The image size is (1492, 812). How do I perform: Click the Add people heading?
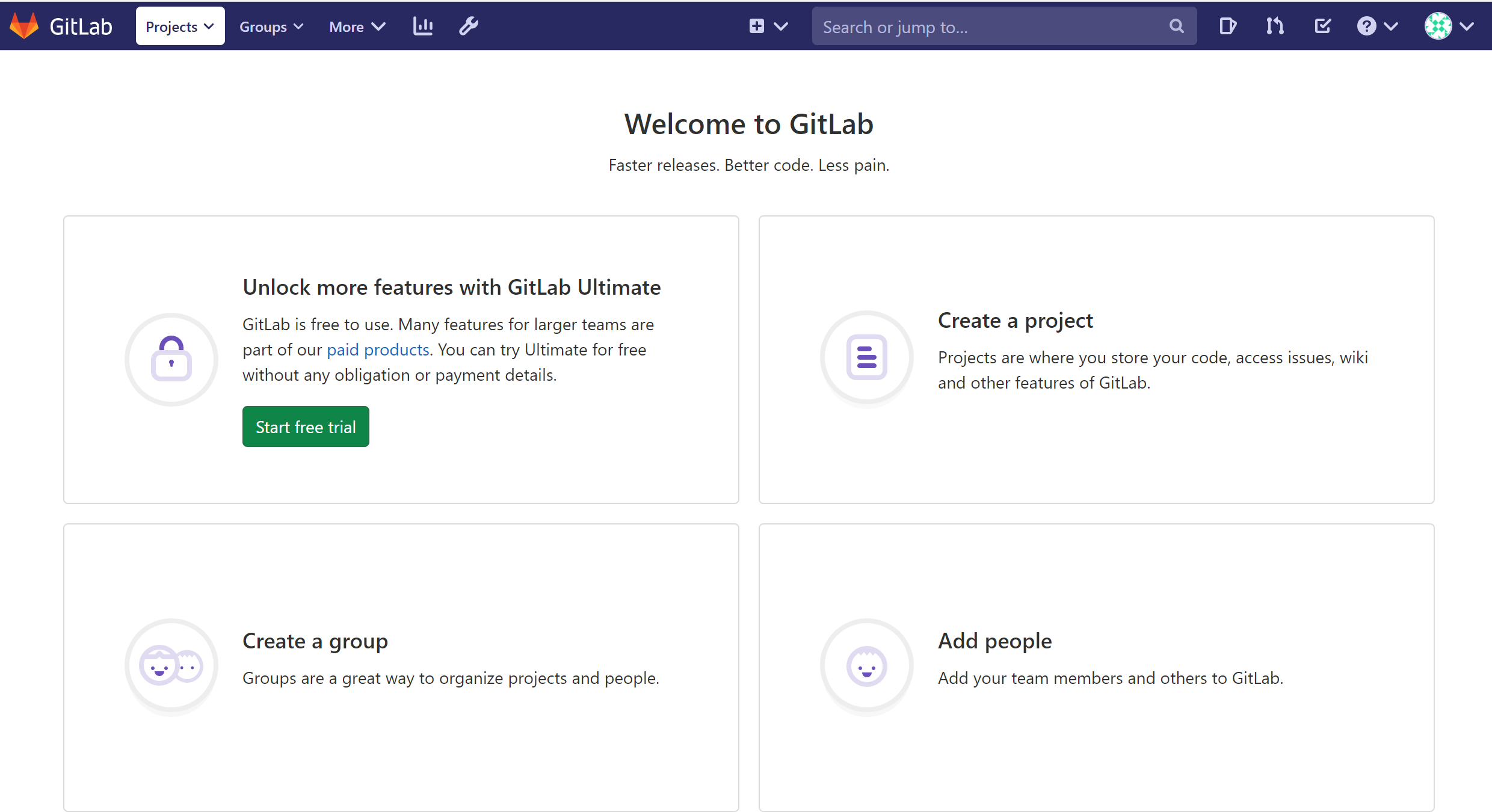coord(994,641)
